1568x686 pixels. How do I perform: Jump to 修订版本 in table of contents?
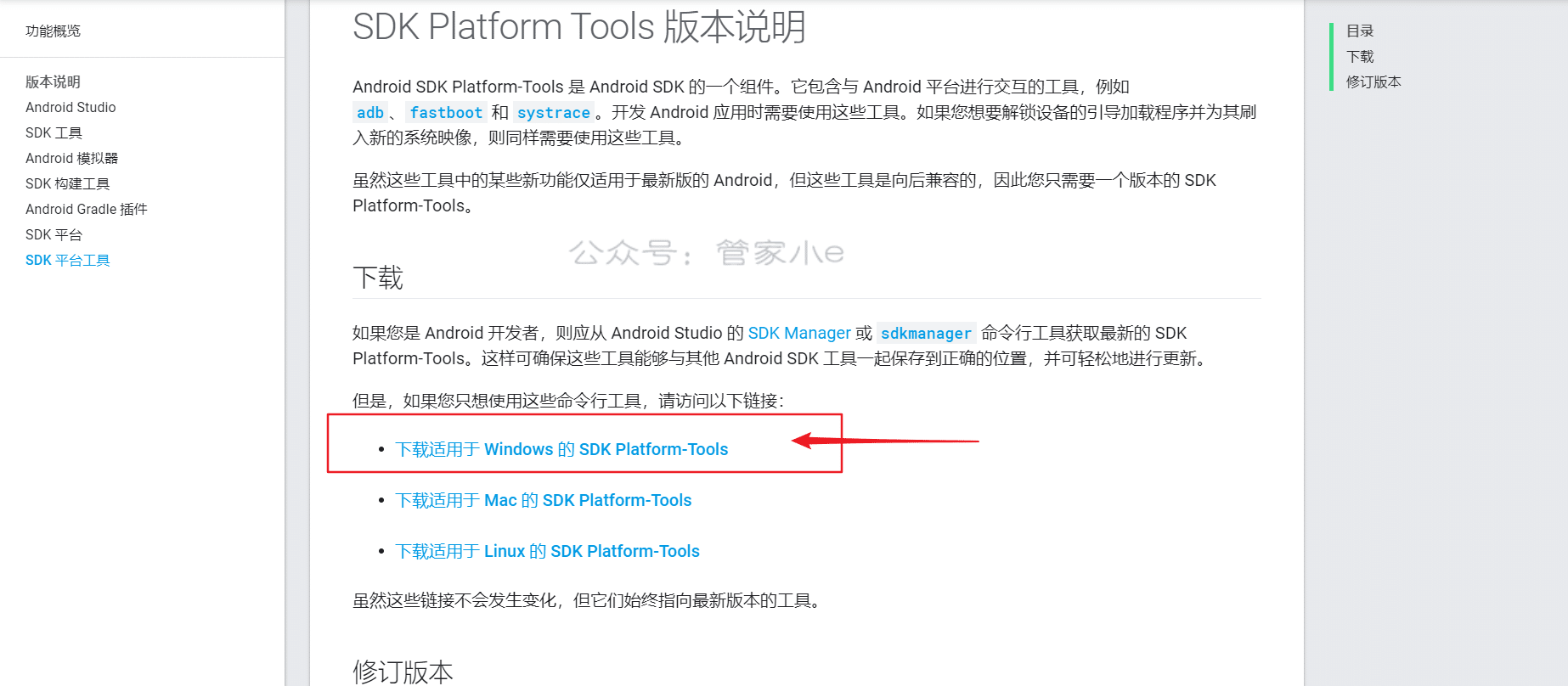pyautogui.click(x=1373, y=82)
